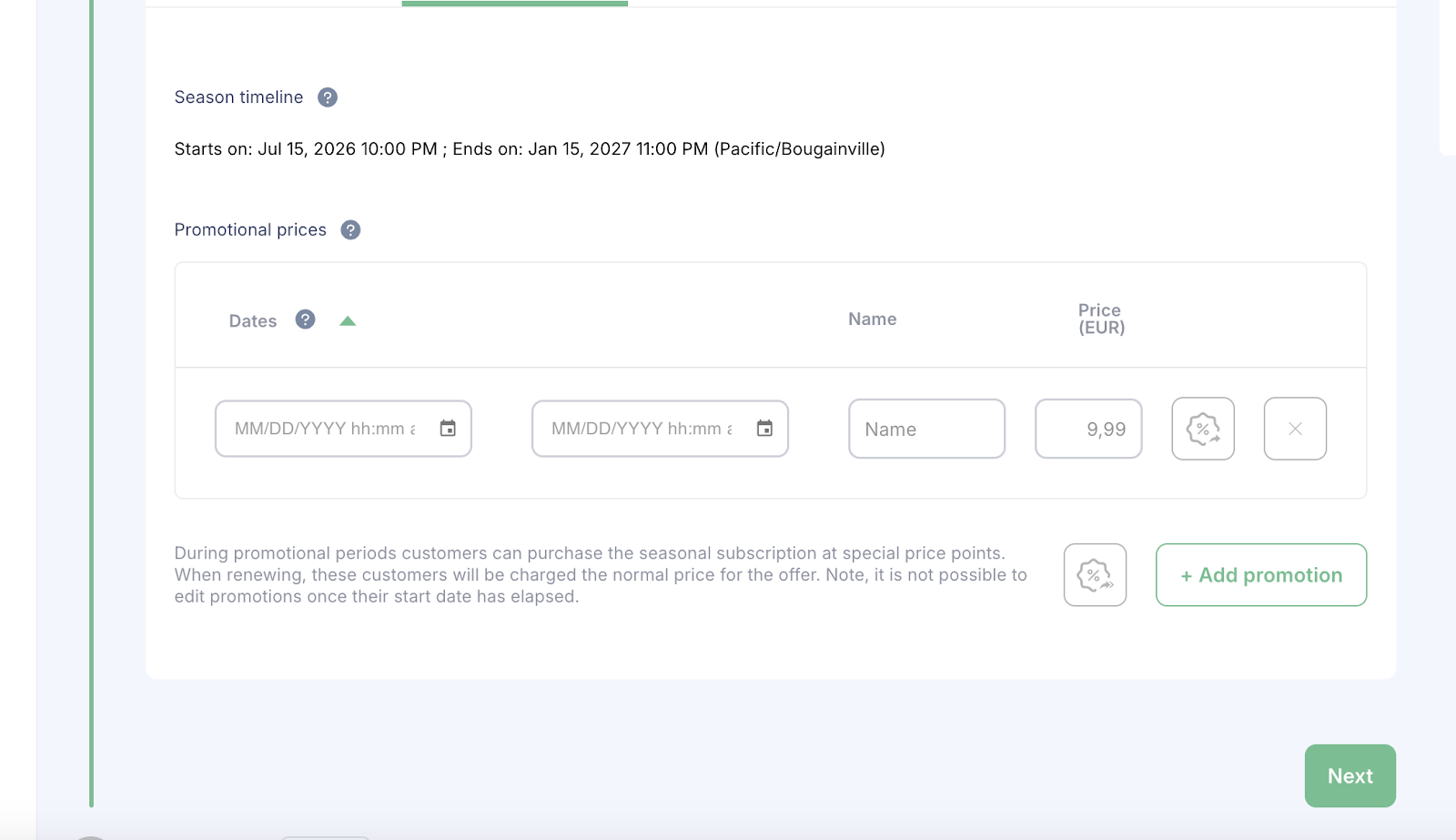Remove the promotion row with the X button
Image resolution: width=1456 pixels, height=840 pixels.
(x=1295, y=429)
